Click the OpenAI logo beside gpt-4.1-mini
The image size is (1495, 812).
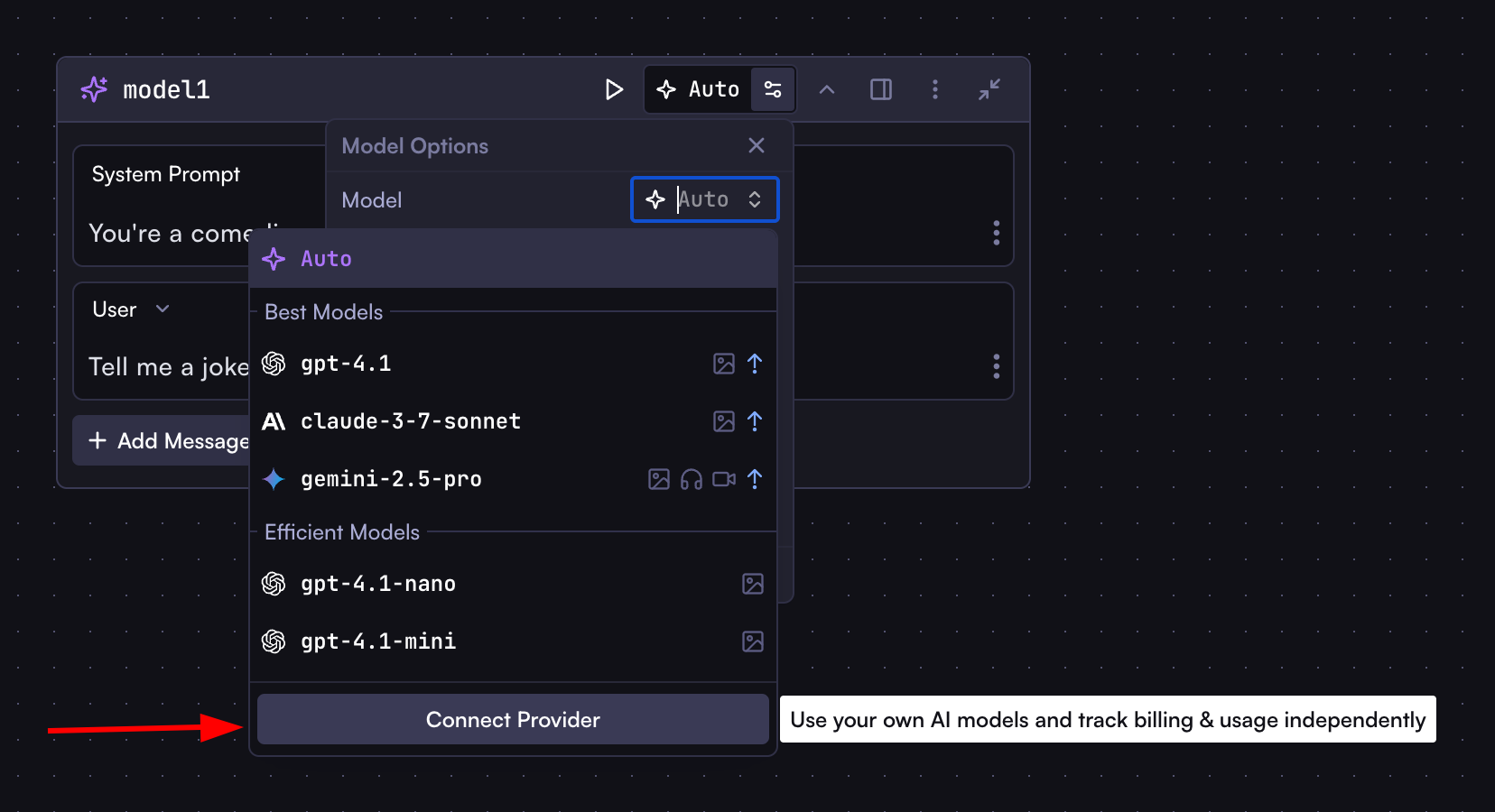pyautogui.click(x=274, y=641)
